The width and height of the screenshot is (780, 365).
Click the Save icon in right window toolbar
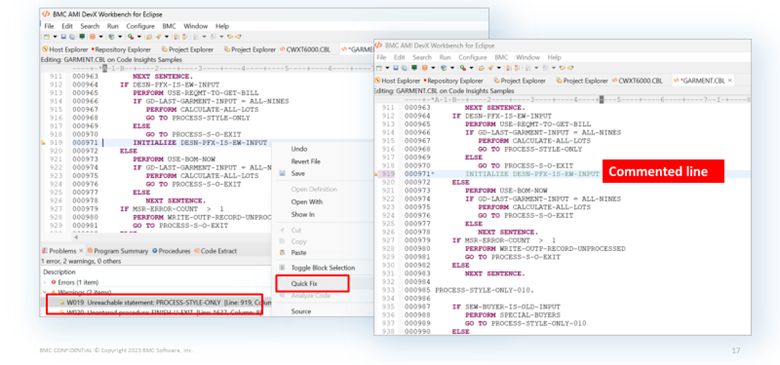tap(396, 68)
